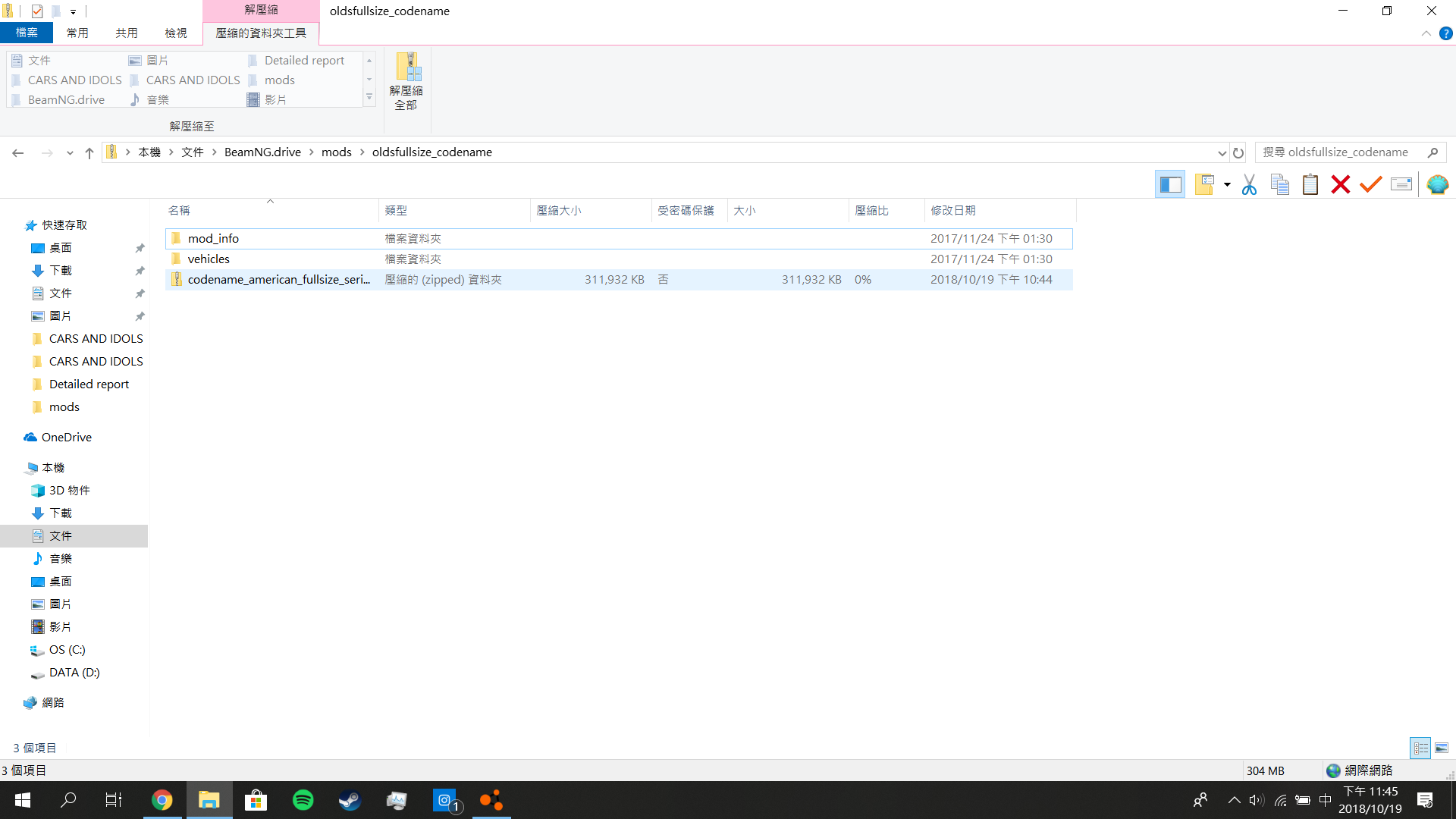The height and width of the screenshot is (819, 1456).
Task: Open the recent locations dropdown
Action: (70, 152)
